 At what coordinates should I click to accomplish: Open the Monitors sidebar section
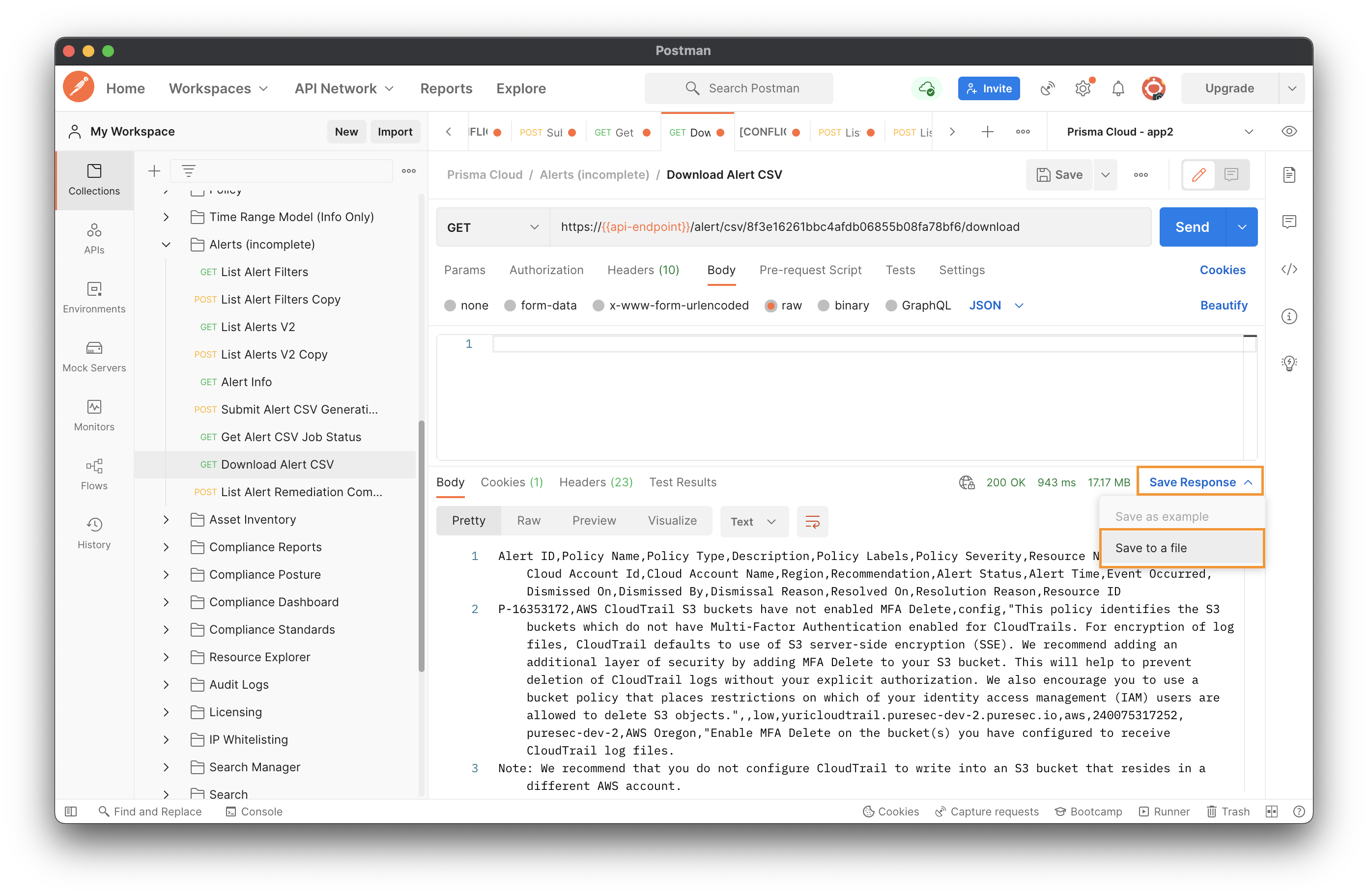[x=94, y=416]
